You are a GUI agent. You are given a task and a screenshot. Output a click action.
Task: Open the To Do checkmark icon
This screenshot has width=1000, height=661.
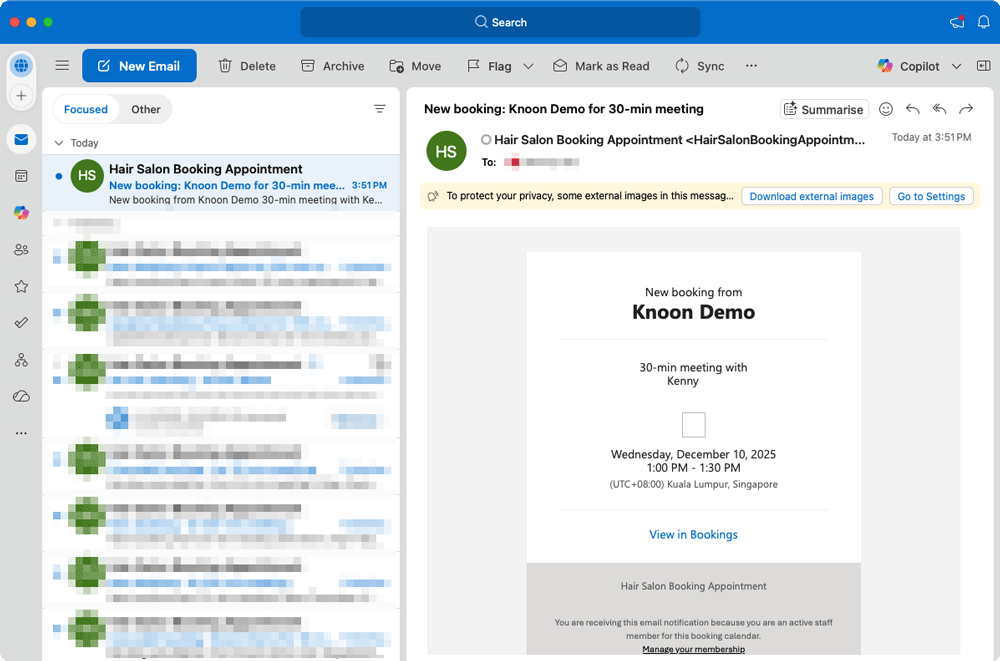22,322
